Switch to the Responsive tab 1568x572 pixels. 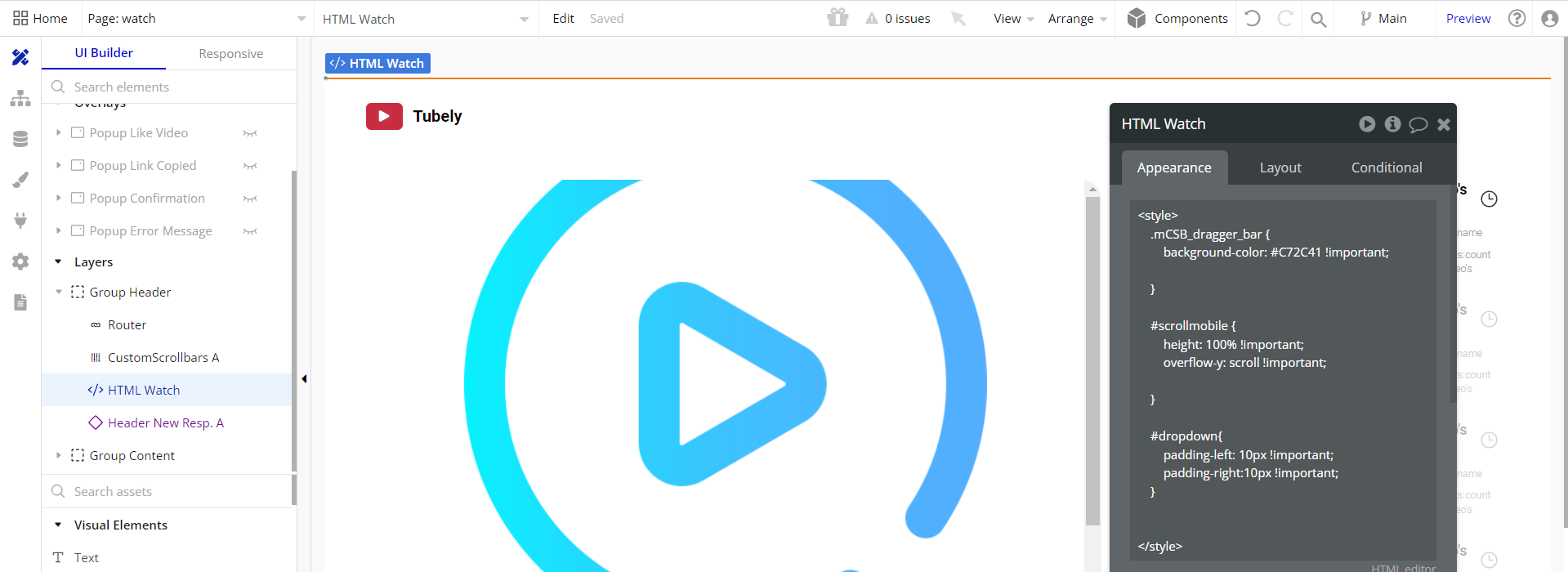click(x=231, y=53)
